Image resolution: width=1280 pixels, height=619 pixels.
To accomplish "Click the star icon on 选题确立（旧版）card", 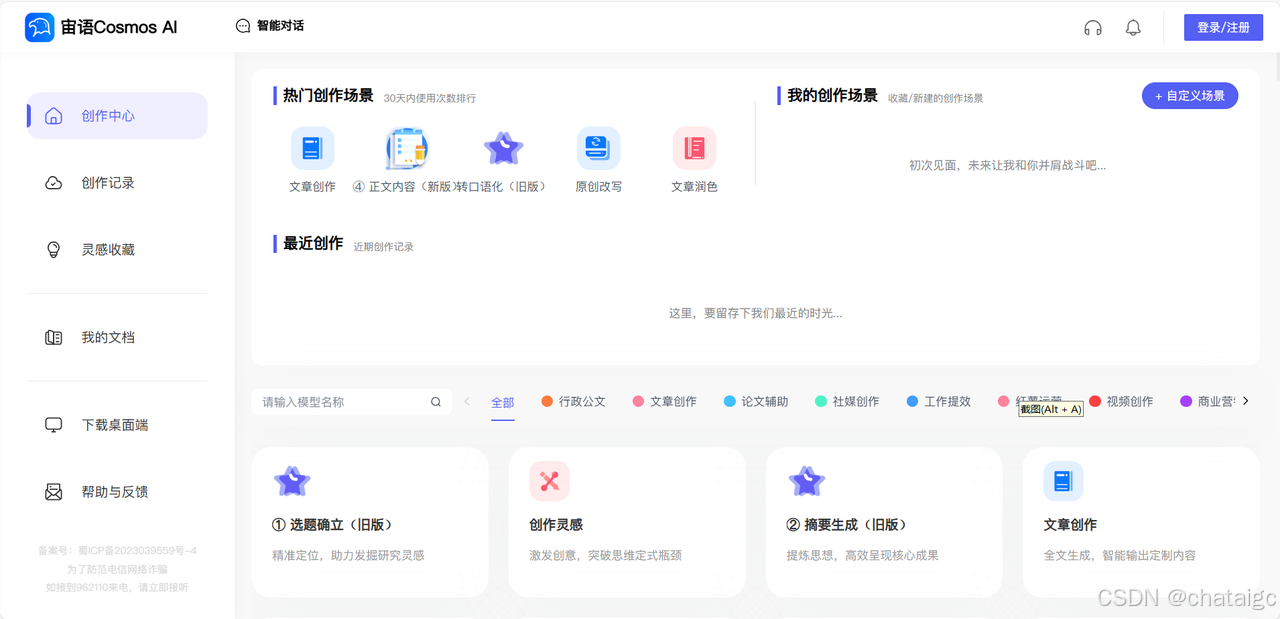I will [292, 482].
